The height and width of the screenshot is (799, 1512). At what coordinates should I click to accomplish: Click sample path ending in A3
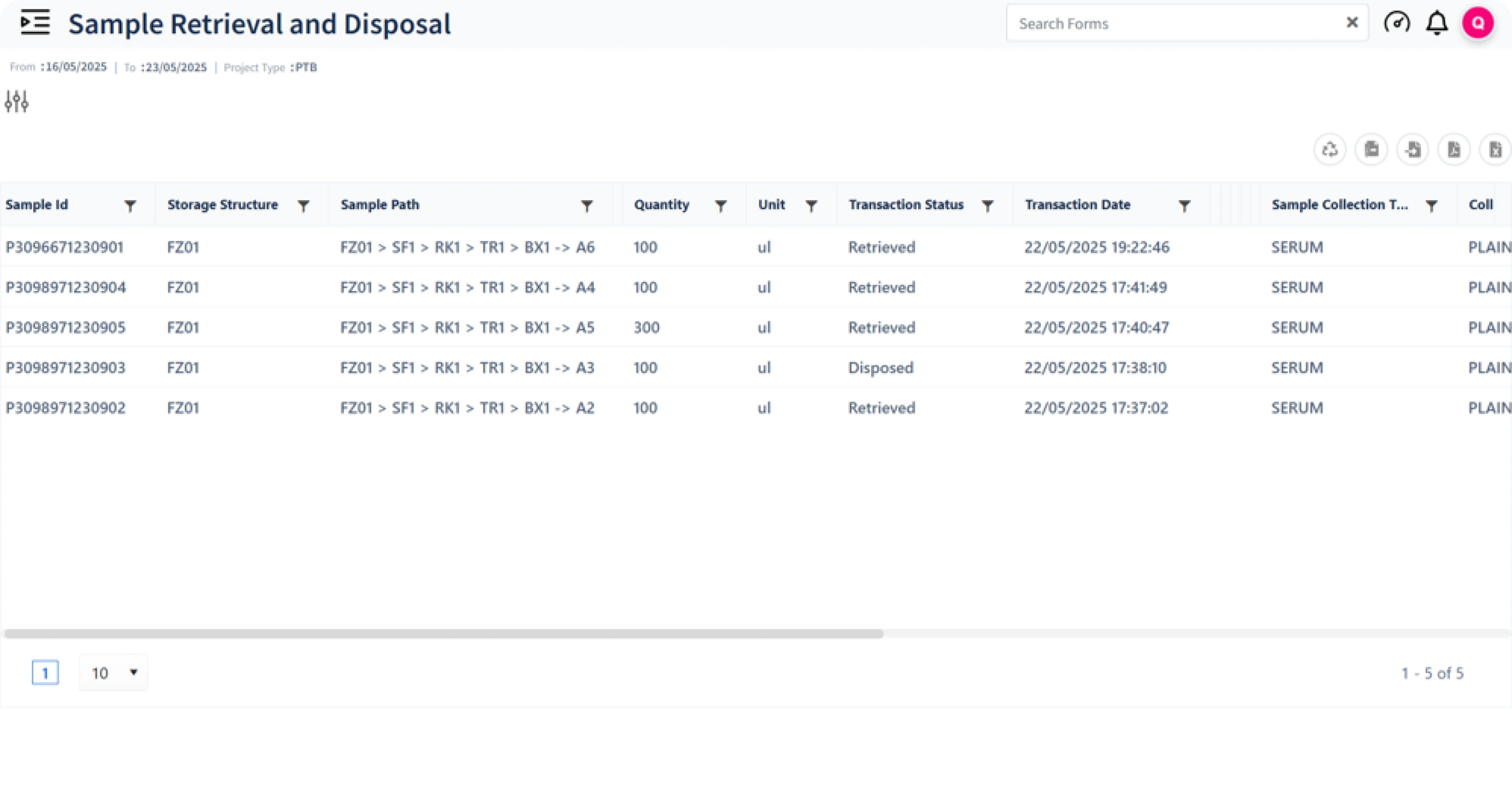[x=467, y=367]
